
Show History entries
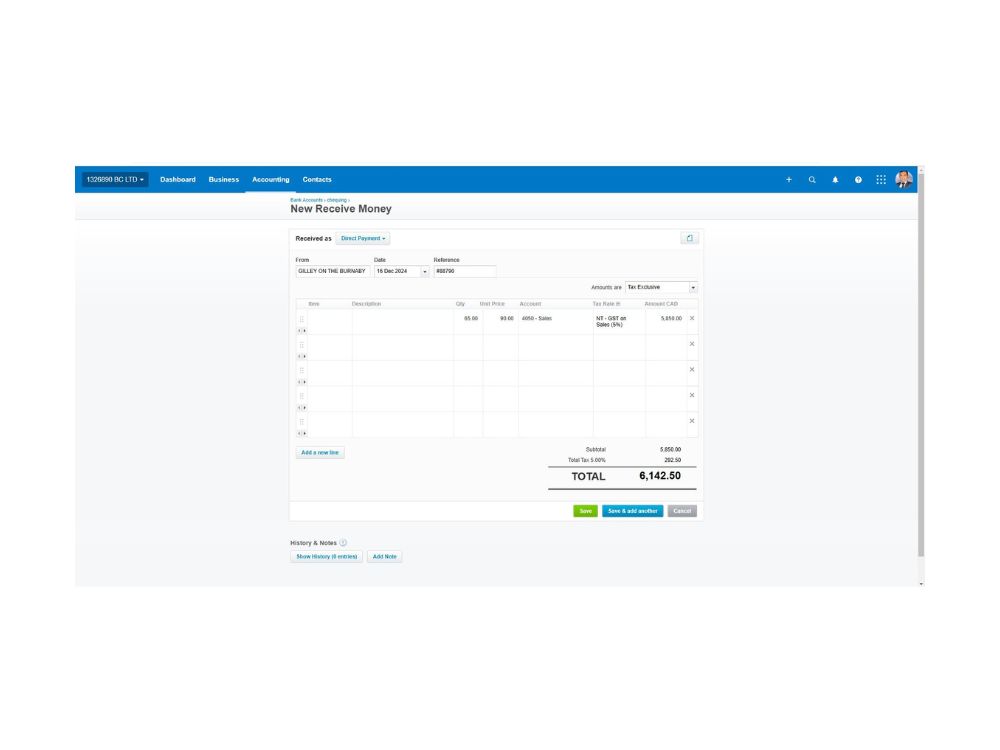[x=327, y=557]
